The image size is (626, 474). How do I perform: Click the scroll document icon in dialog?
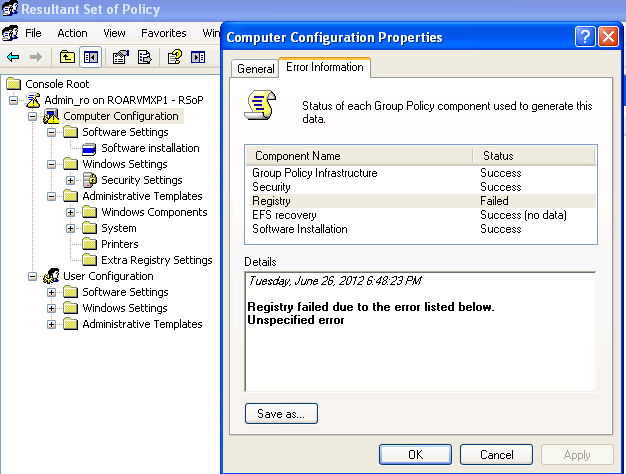tap(260, 105)
